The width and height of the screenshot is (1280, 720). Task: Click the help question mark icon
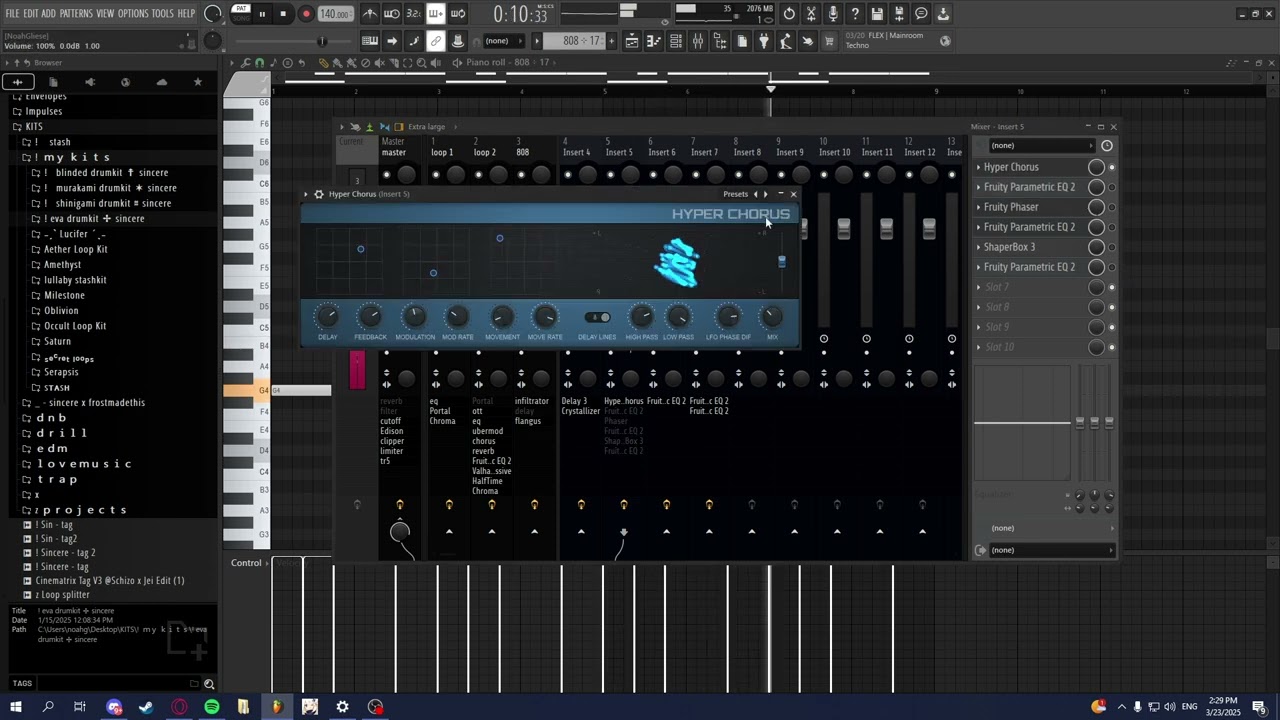855,14
